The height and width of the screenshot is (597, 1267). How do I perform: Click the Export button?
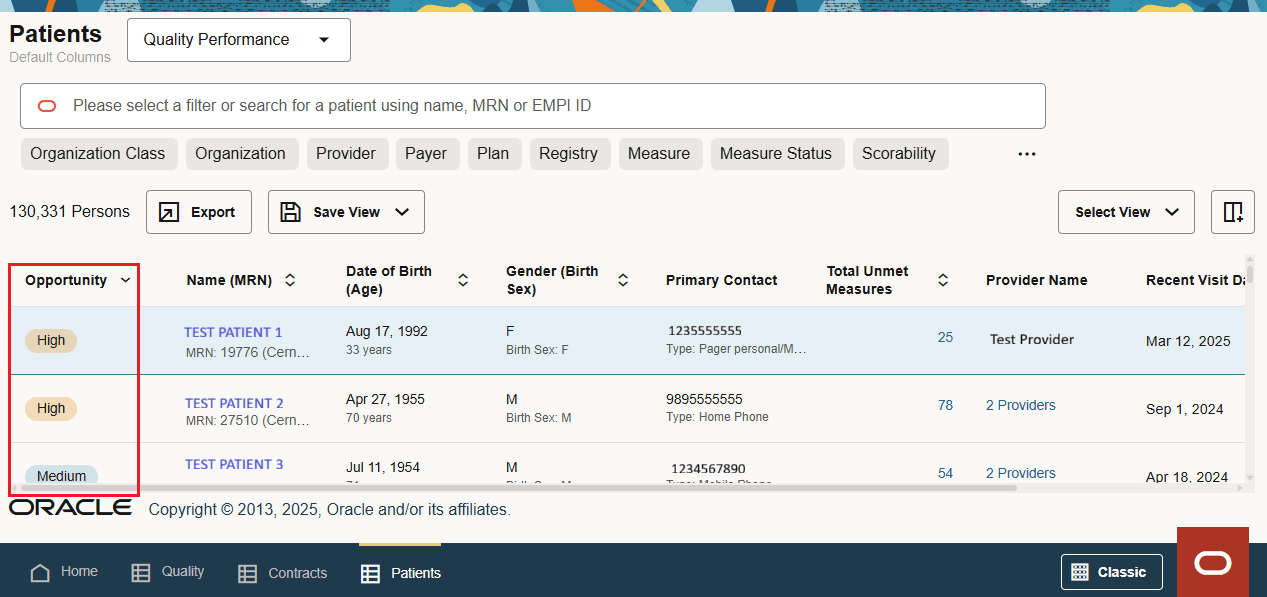coord(198,212)
